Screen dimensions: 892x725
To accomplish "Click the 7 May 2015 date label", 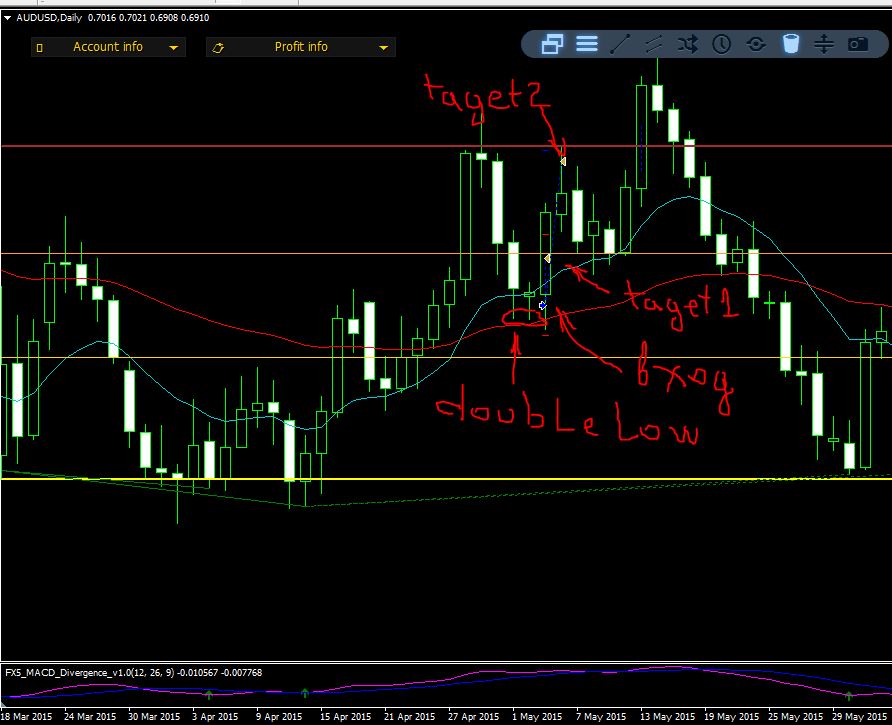I will [601, 716].
